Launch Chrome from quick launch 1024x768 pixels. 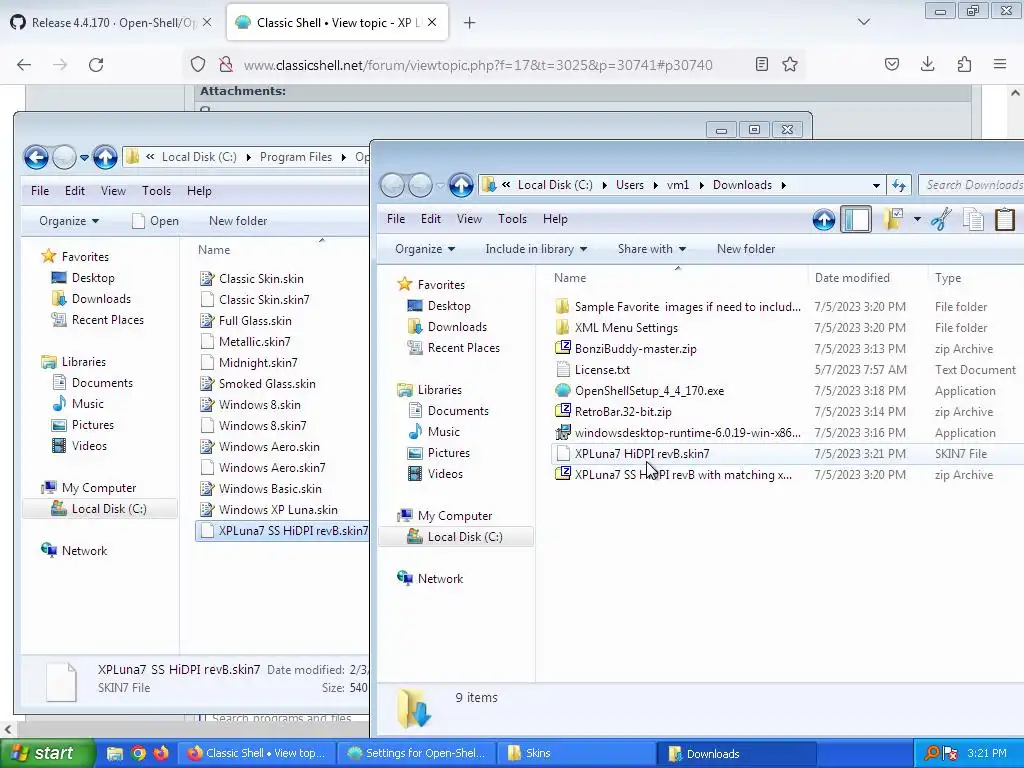pyautogui.click(x=138, y=754)
